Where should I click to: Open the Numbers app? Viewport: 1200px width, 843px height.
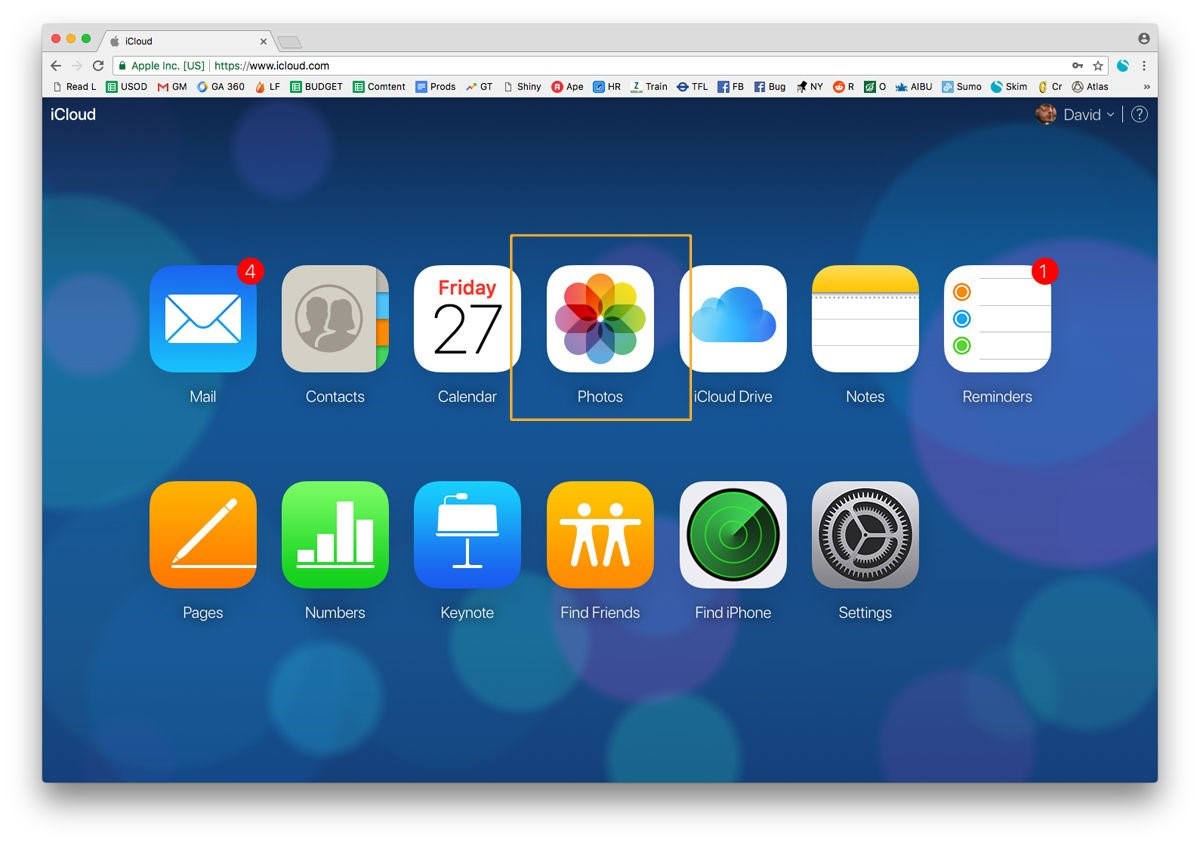[335, 534]
